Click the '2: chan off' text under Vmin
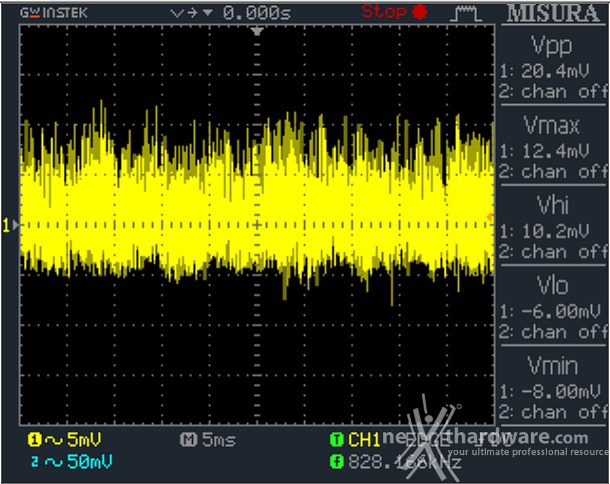Screen dimensions: 610x484 pyautogui.click(x=552, y=412)
